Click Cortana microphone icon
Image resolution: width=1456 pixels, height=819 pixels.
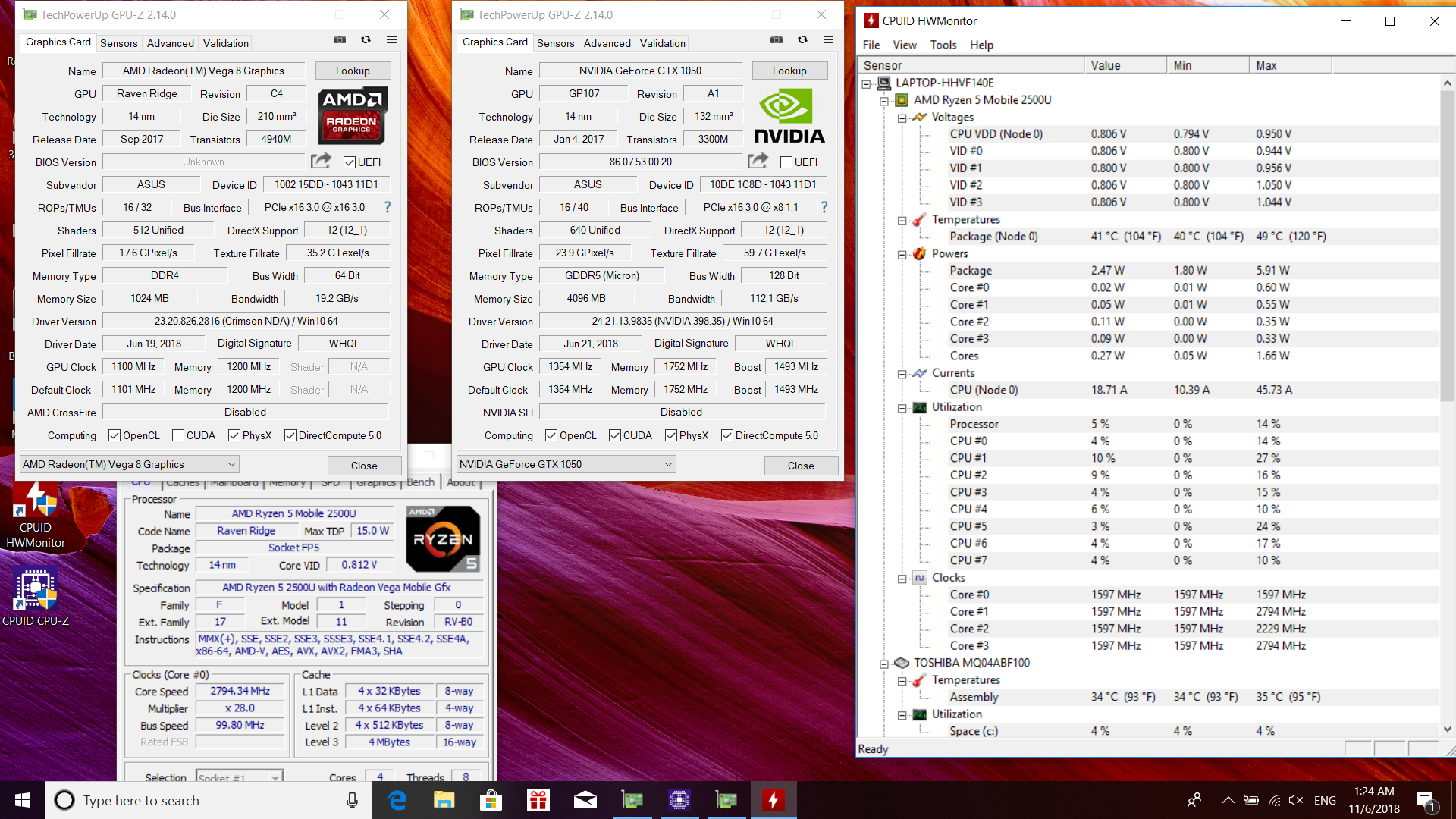[352, 800]
